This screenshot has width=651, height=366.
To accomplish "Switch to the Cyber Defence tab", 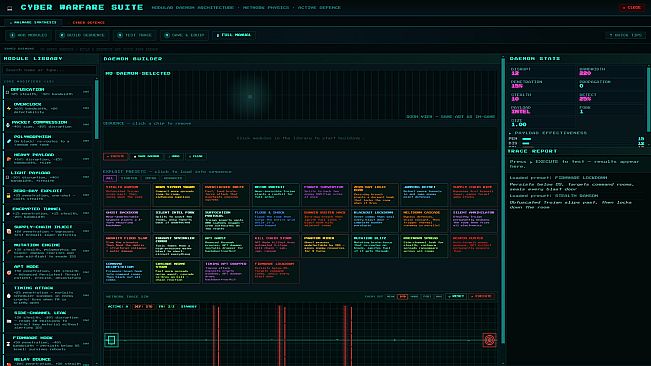I will (x=88, y=22).
